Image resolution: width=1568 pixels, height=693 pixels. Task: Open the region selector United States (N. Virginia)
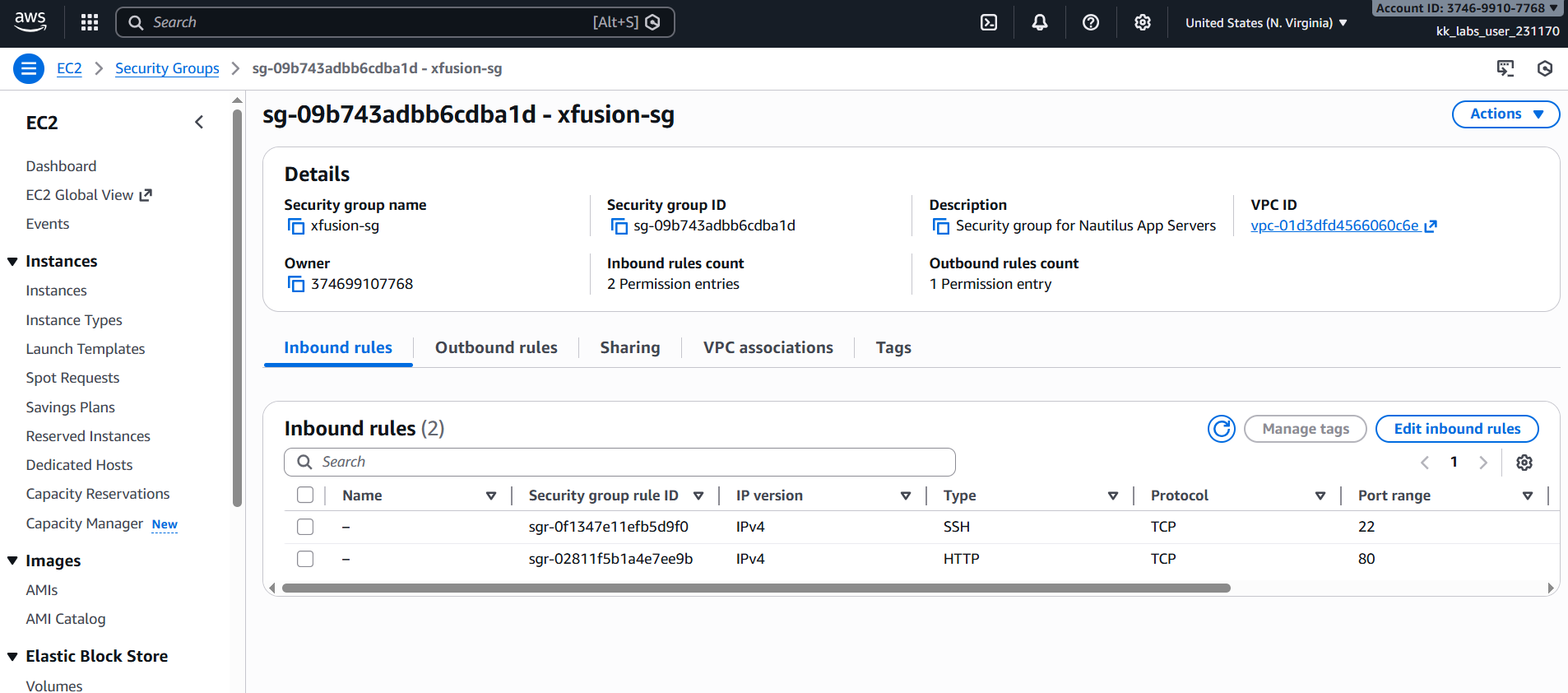tap(1265, 23)
